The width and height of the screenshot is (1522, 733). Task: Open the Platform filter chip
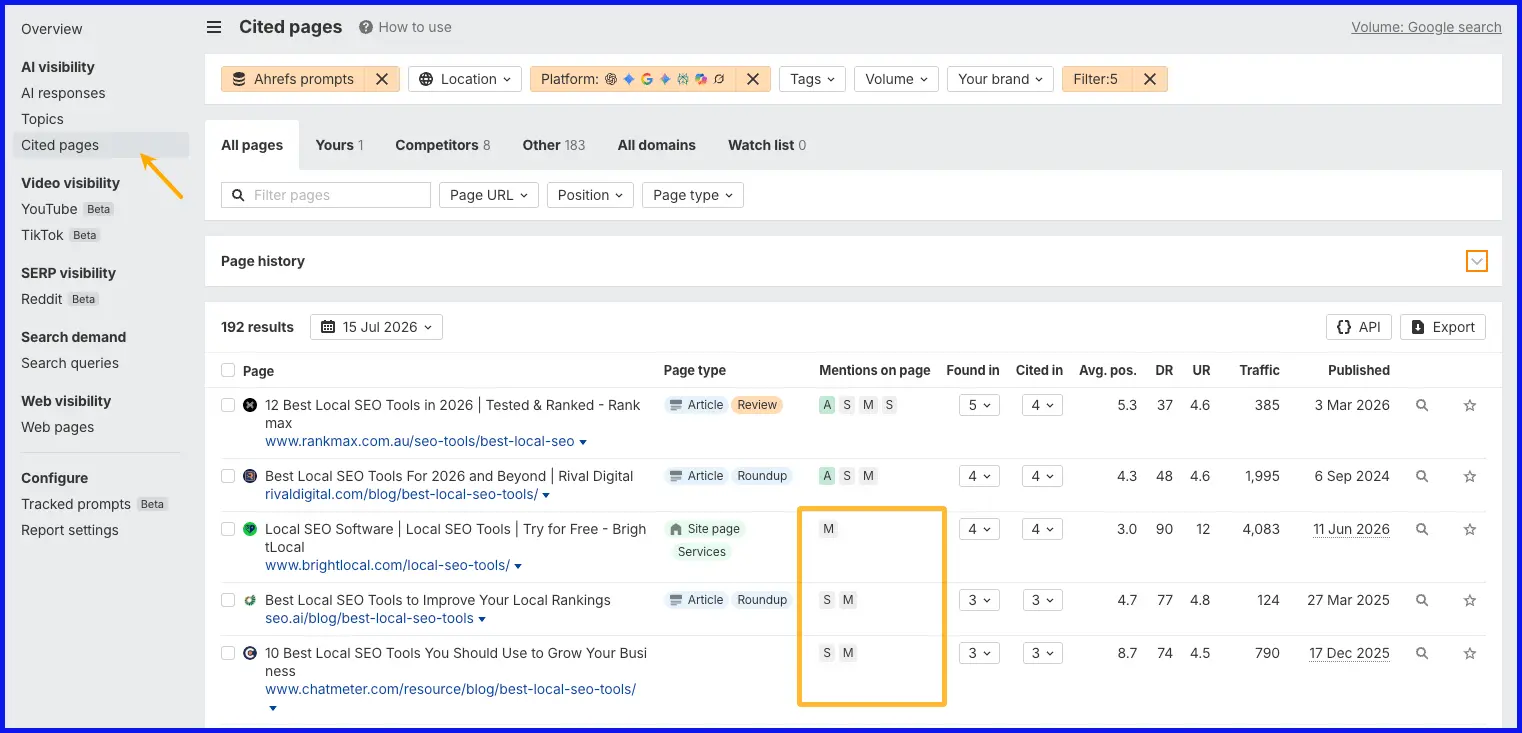coord(633,79)
